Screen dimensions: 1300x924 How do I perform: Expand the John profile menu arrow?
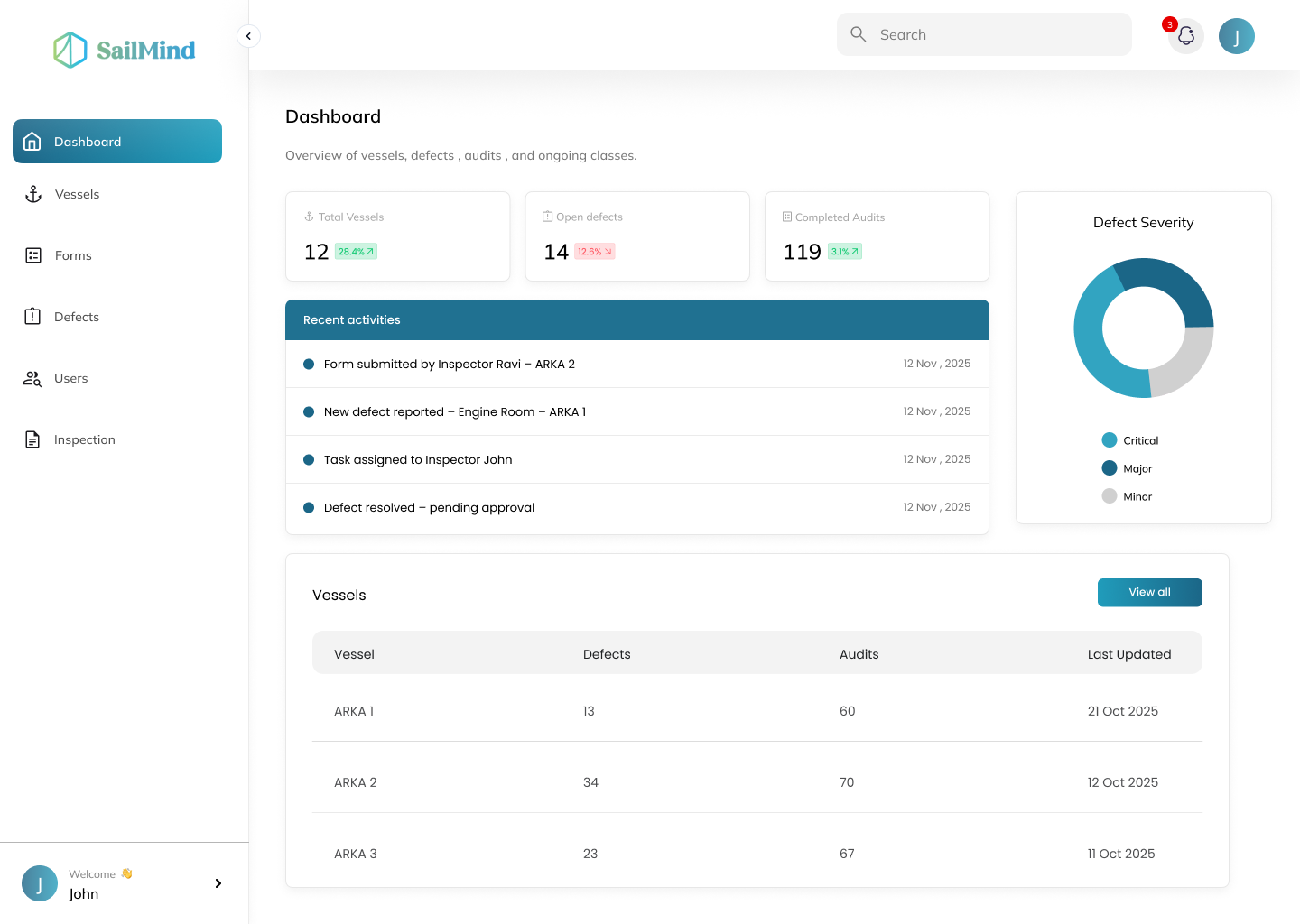[x=218, y=883]
